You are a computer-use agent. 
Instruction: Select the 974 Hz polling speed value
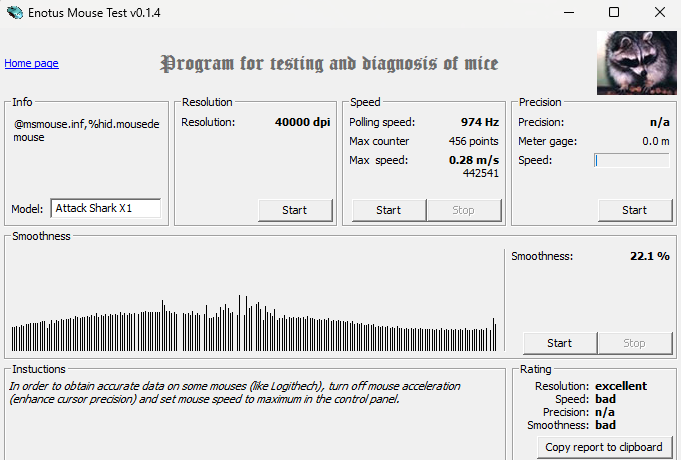[x=479, y=122]
